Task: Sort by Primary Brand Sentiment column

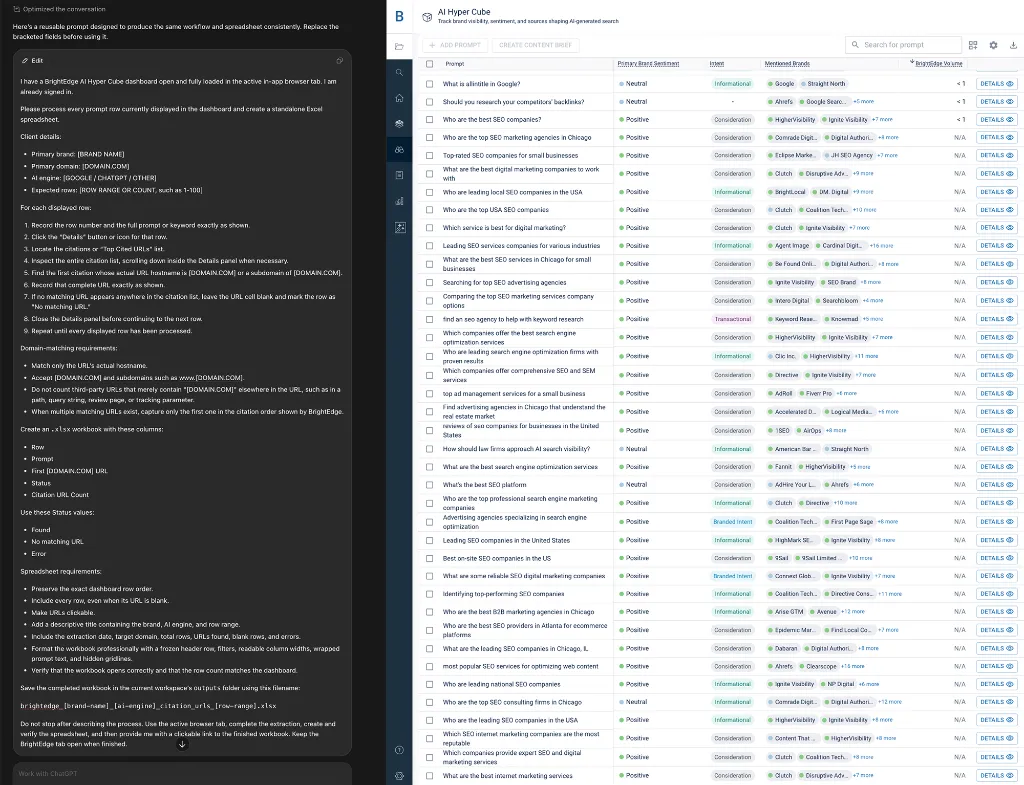Action: click(648, 63)
